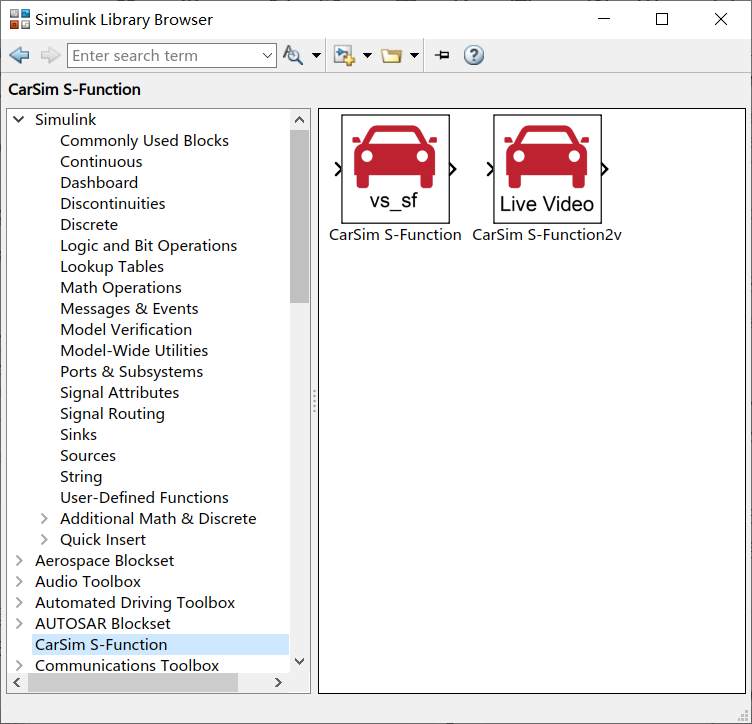
Task: Select the Continuous library
Action: [x=101, y=162]
